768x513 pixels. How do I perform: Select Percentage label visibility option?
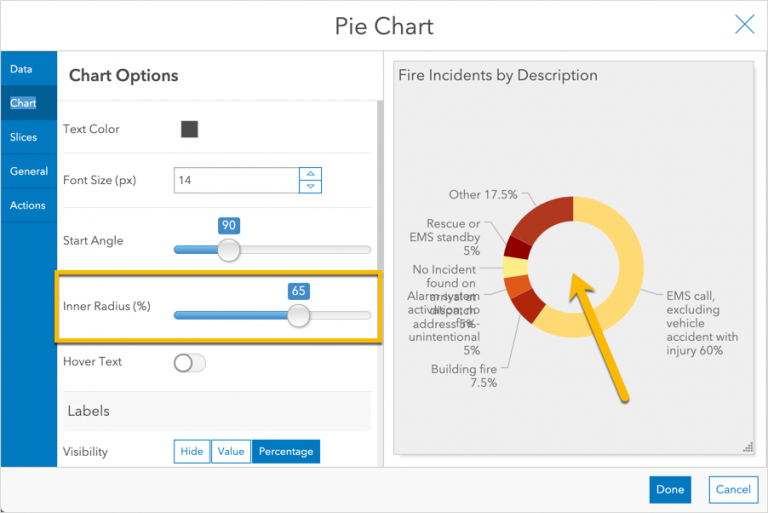(x=286, y=452)
